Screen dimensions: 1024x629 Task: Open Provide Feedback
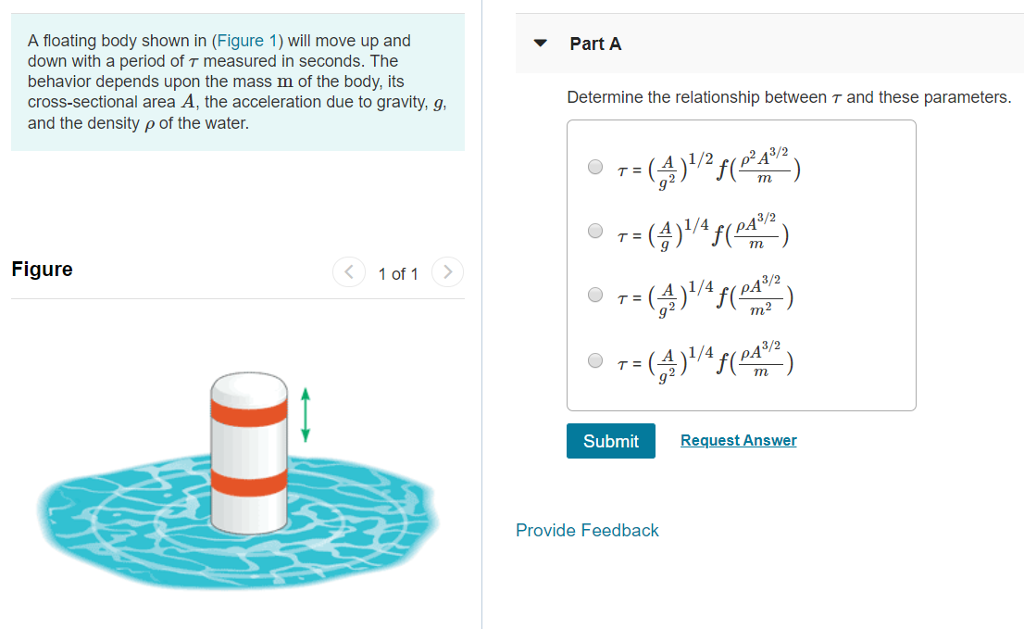pyautogui.click(x=587, y=530)
